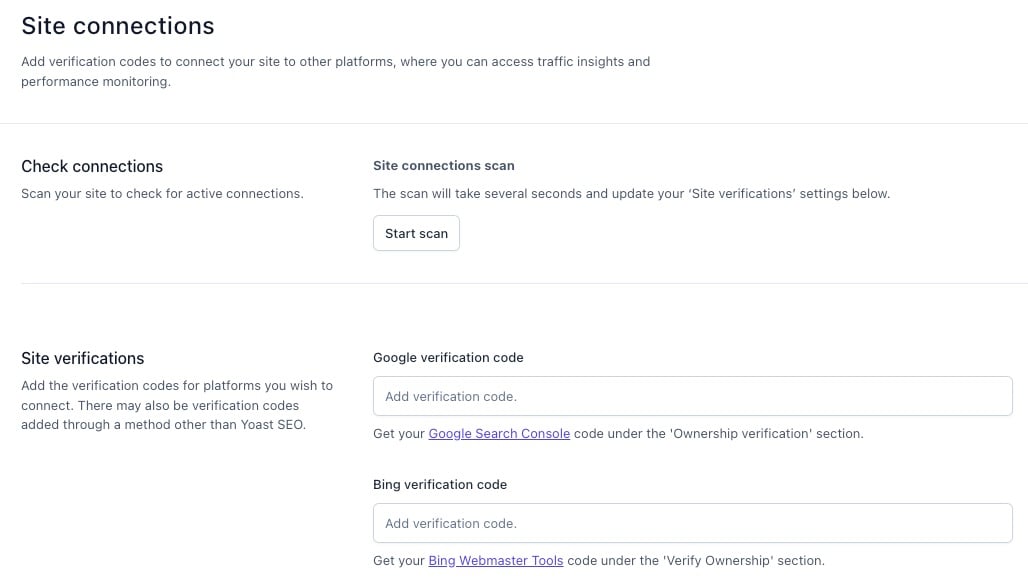This screenshot has height=581, width=1028.
Task: Click the 'Get your' text before Google link
Action: pyautogui.click(x=399, y=434)
